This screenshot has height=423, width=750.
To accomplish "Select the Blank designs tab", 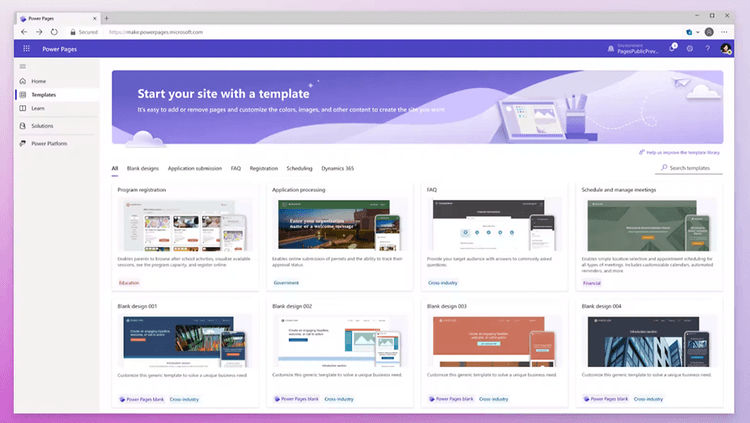I will click(143, 168).
